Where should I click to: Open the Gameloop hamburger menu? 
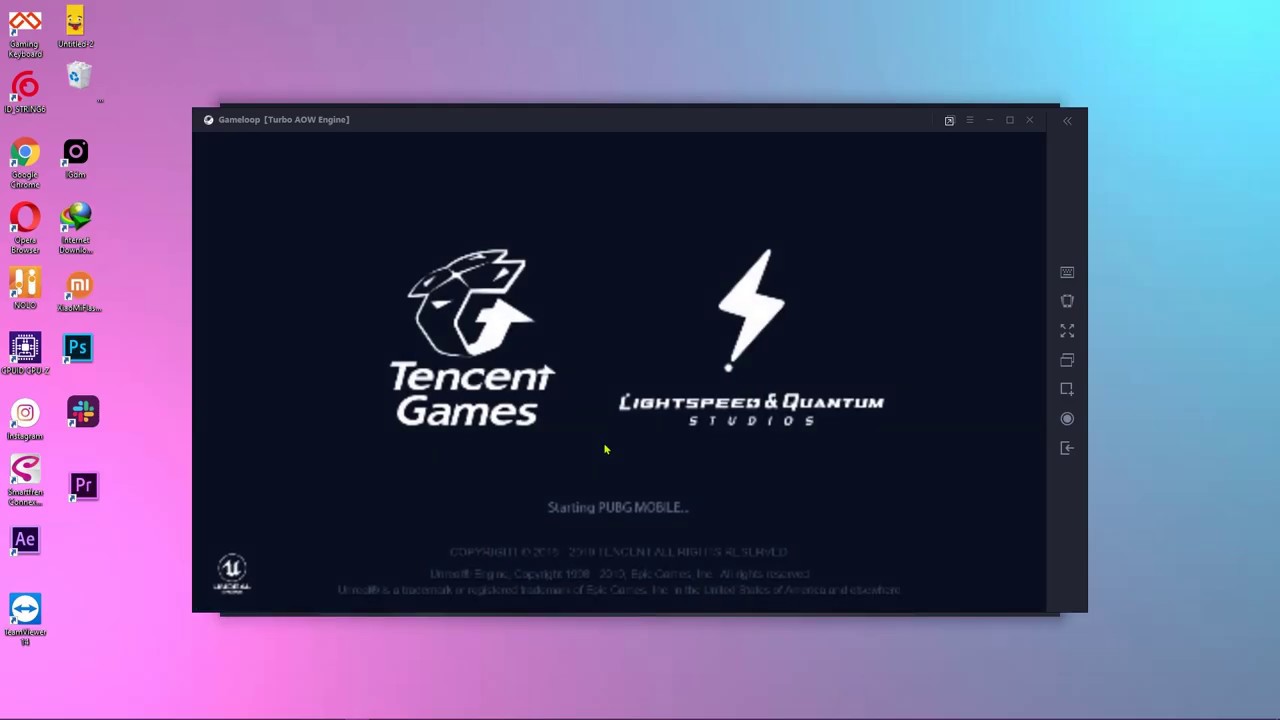[969, 120]
